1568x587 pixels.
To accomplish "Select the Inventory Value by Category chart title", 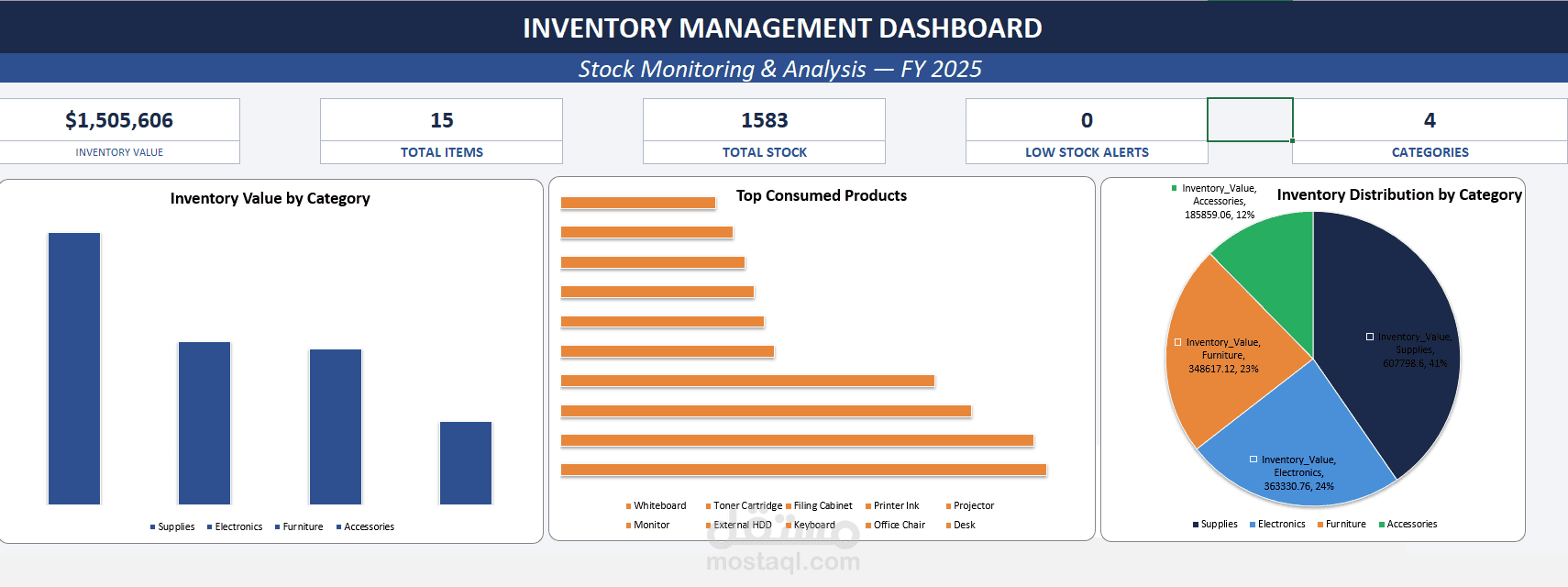I will point(271,198).
